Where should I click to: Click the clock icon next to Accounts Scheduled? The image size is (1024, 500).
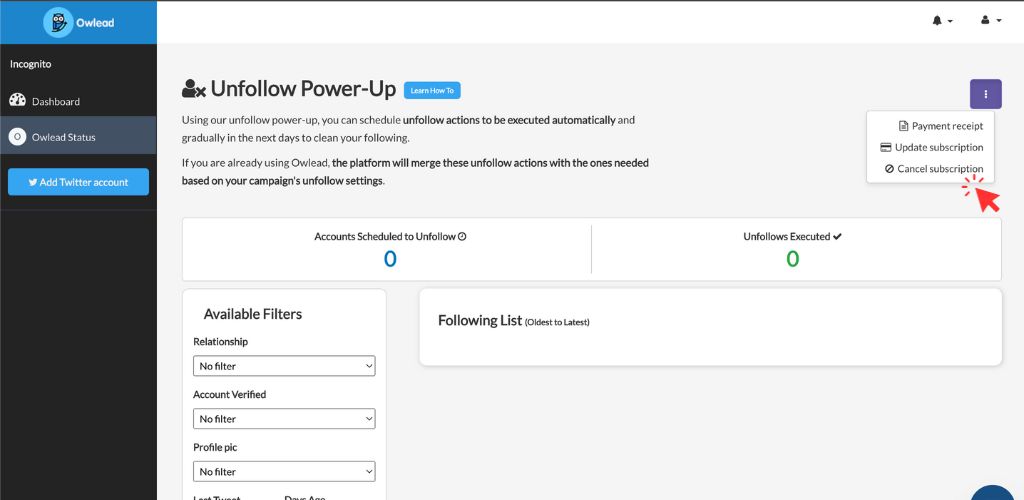[462, 236]
